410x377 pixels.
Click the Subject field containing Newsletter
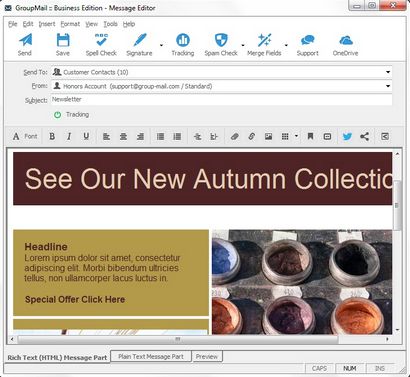[221, 100]
